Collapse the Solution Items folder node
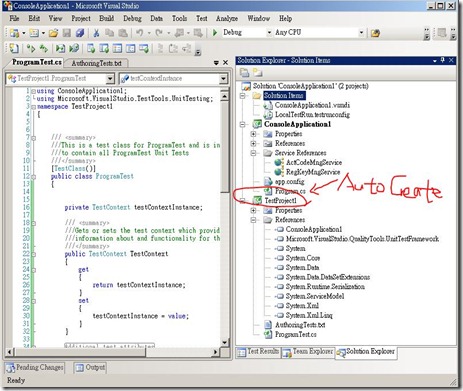The height and width of the screenshot is (391, 463). [243, 96]
